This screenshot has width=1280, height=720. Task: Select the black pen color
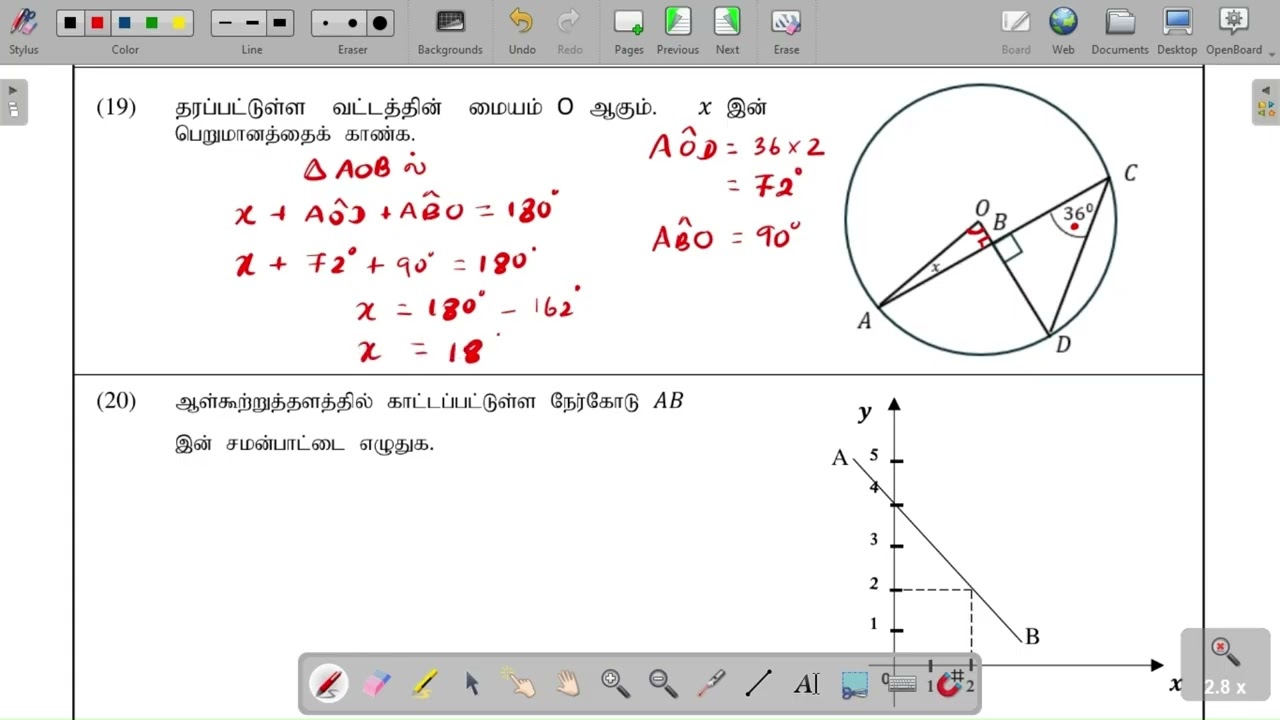[70, 23]
